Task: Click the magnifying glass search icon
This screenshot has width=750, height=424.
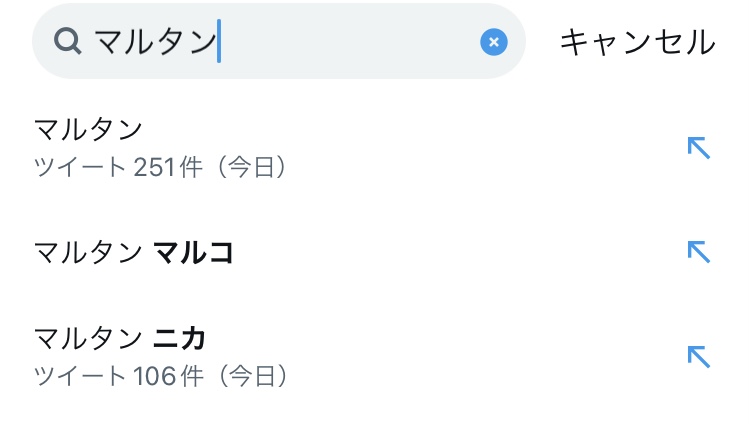Action: pyautogui.click(x=68, y=42)
